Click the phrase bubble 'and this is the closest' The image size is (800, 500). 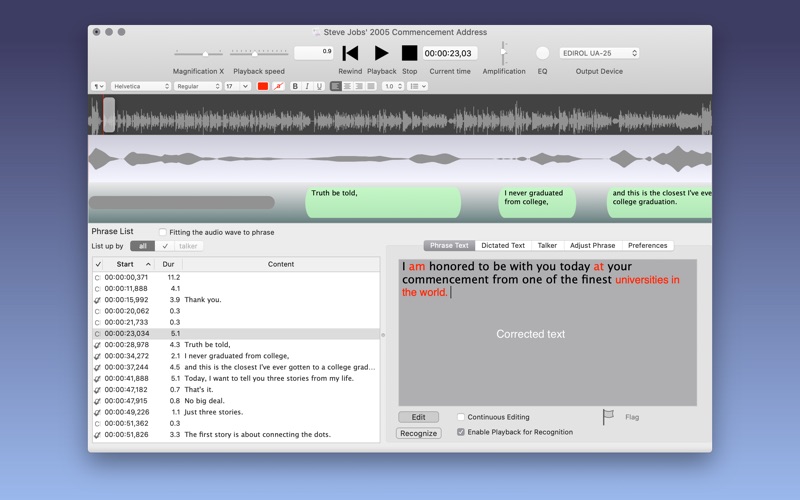point(659,203)
